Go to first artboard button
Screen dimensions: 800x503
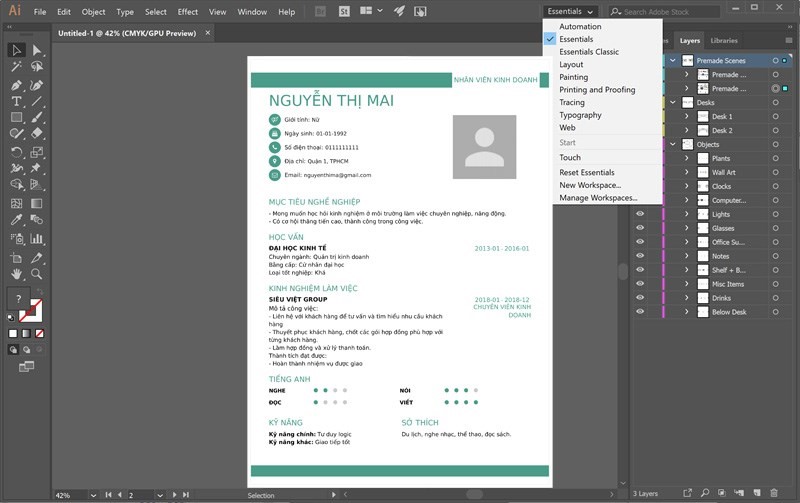108,494
